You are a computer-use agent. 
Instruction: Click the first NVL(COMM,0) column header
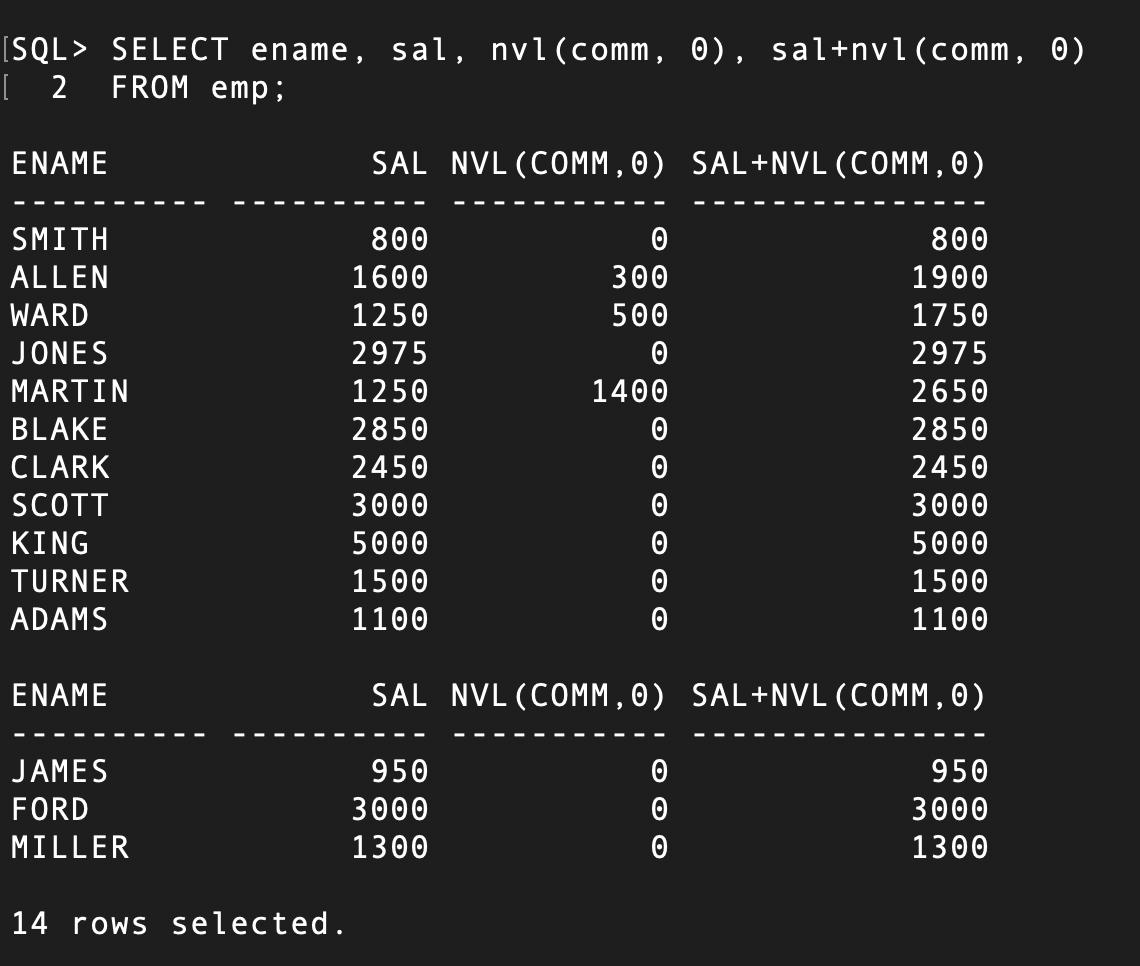558,164
